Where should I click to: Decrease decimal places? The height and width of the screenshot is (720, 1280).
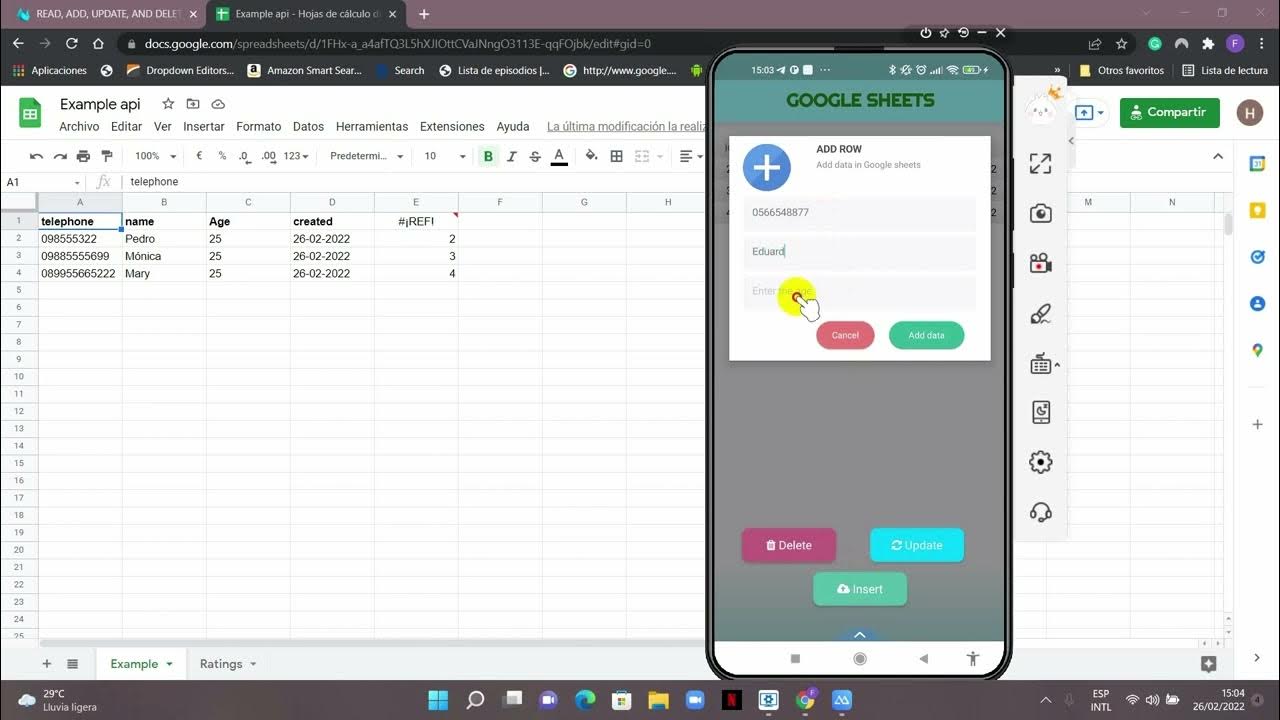coord(245,156)
